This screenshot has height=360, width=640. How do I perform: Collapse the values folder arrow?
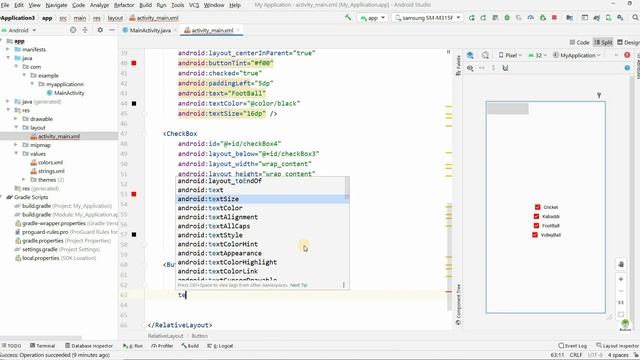click(16, 153)
